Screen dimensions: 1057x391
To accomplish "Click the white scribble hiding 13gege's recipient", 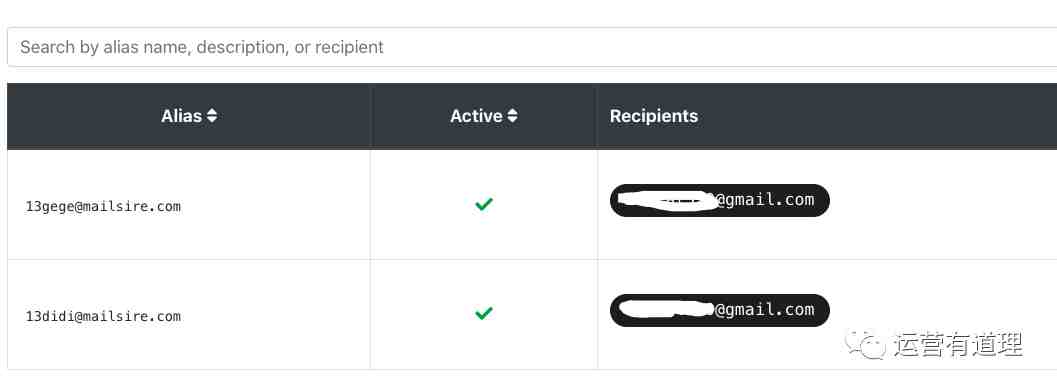I will click(x=666, y=202).
